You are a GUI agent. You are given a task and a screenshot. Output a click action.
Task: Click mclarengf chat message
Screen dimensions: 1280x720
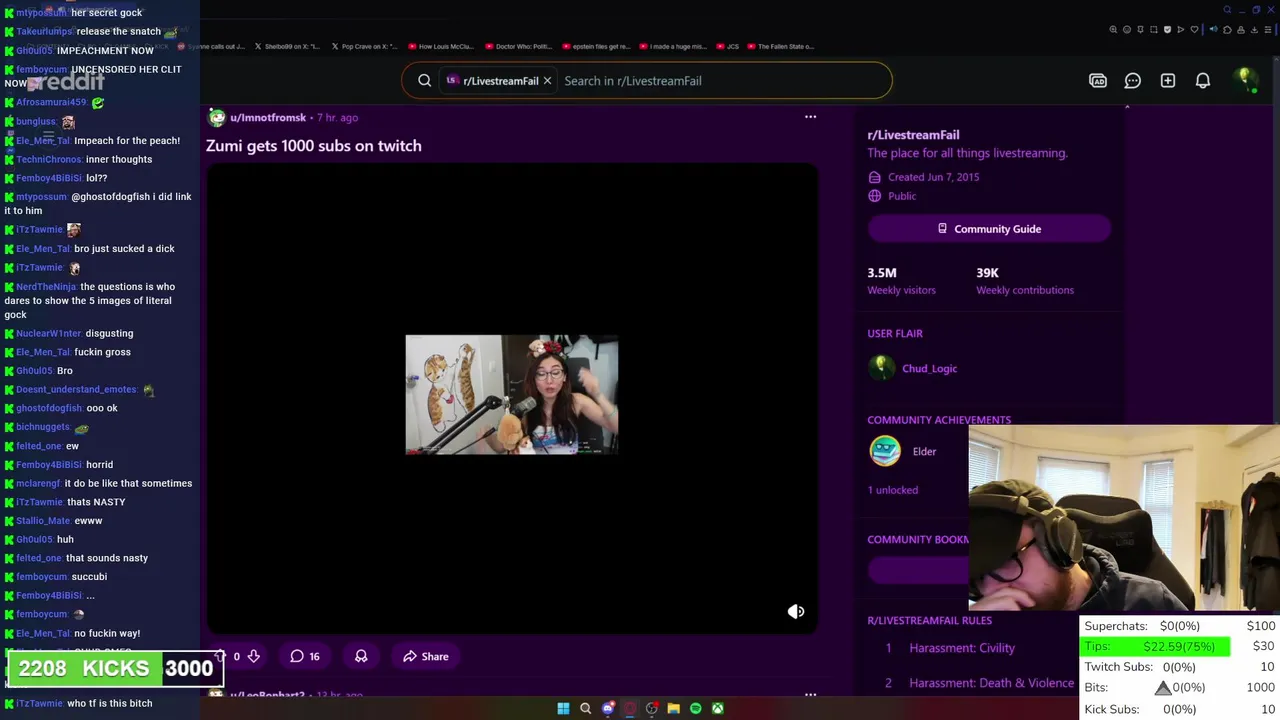(98, 483)
